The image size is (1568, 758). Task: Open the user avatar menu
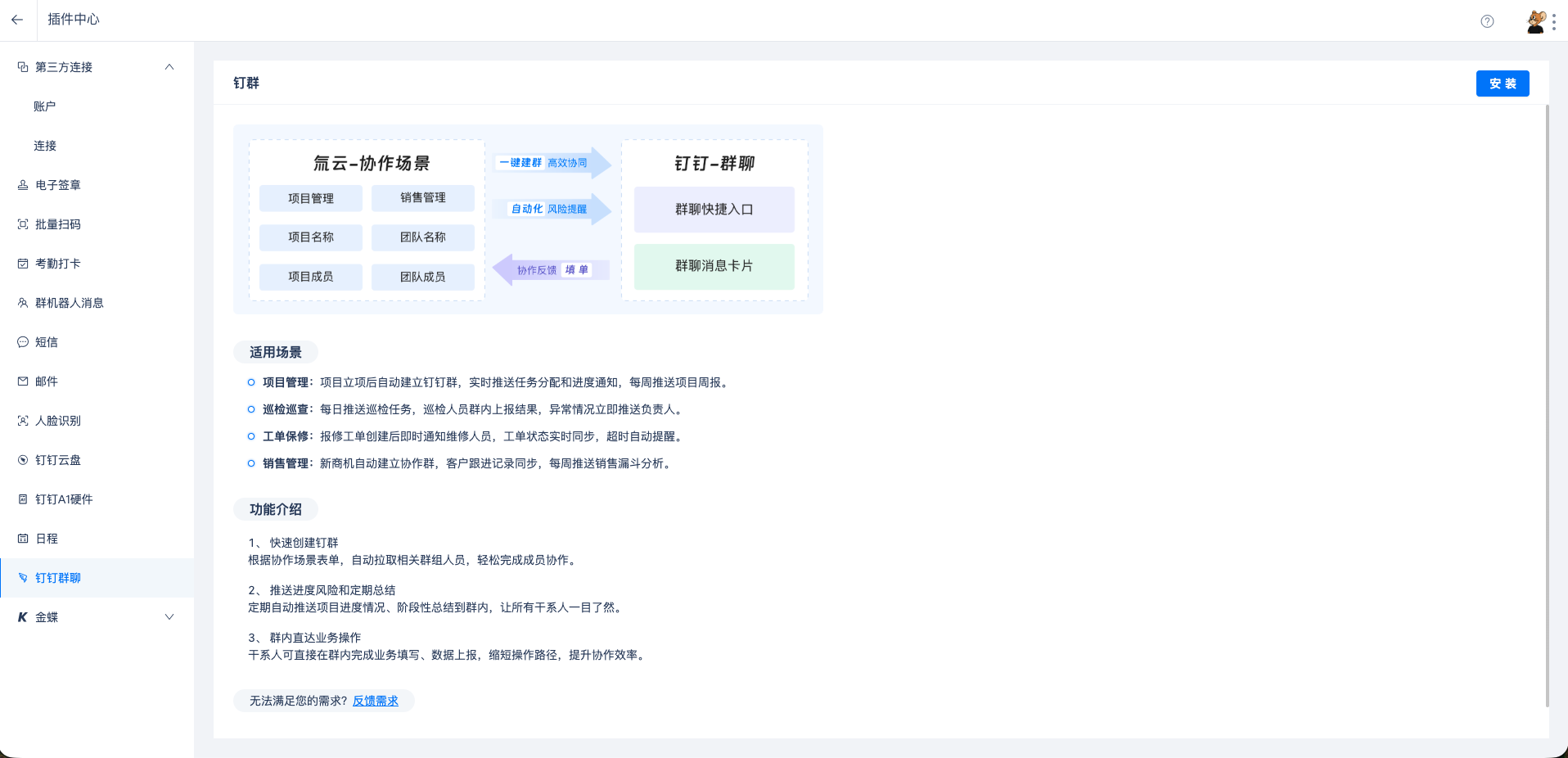click(x=1536, y=21)
